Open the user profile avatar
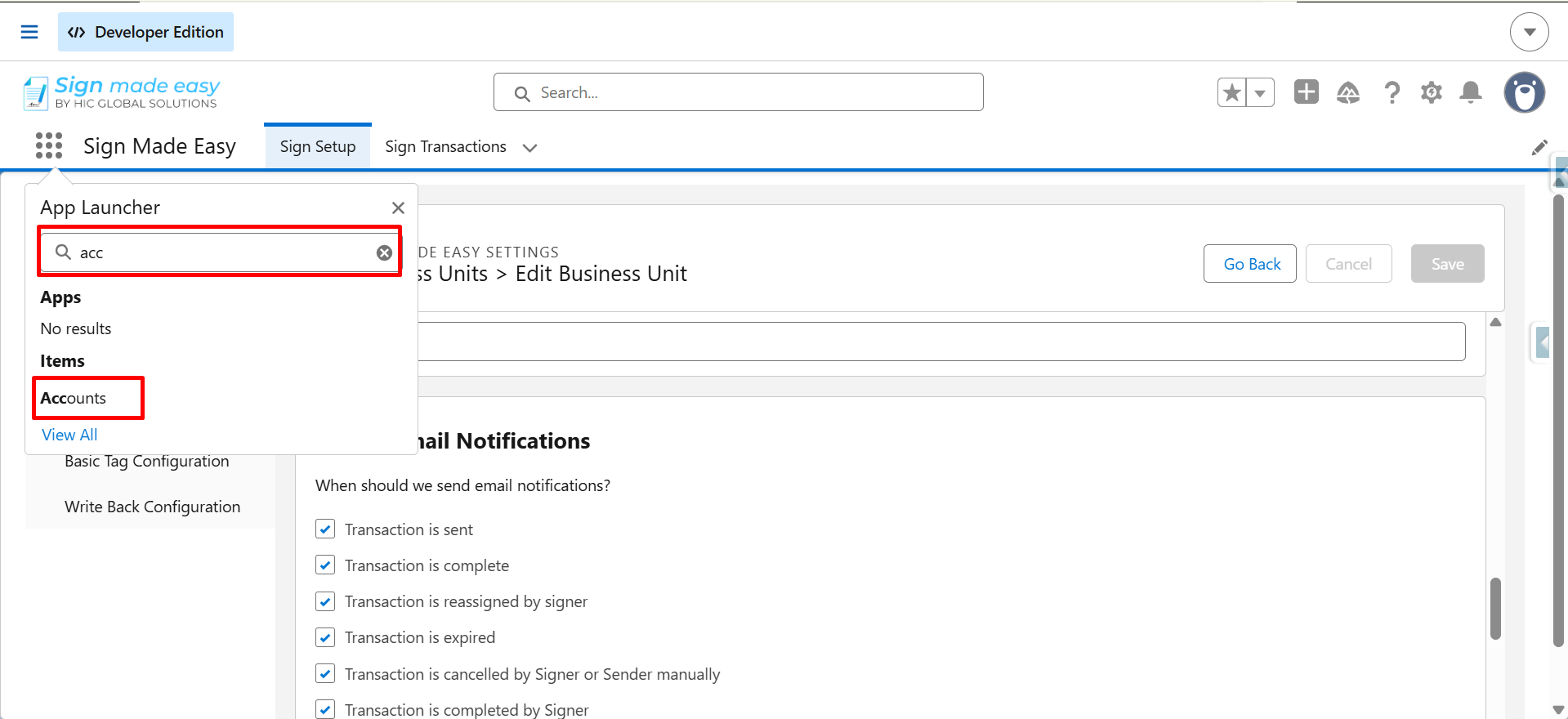Image resolution: width=1568 pixels, height=719 pixels. click(1525, 92)
